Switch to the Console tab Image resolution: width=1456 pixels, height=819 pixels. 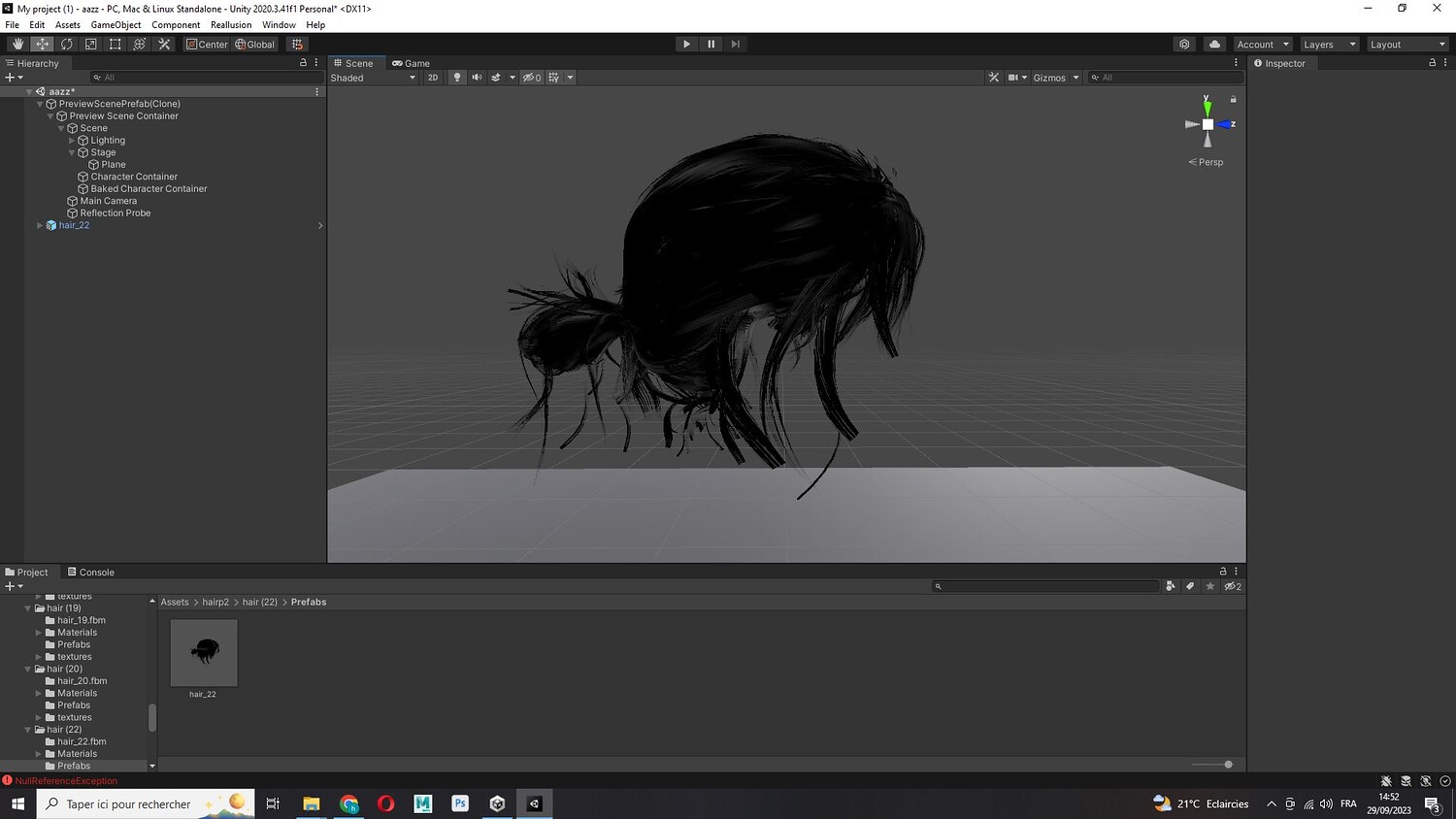click(x=90, y=572)
